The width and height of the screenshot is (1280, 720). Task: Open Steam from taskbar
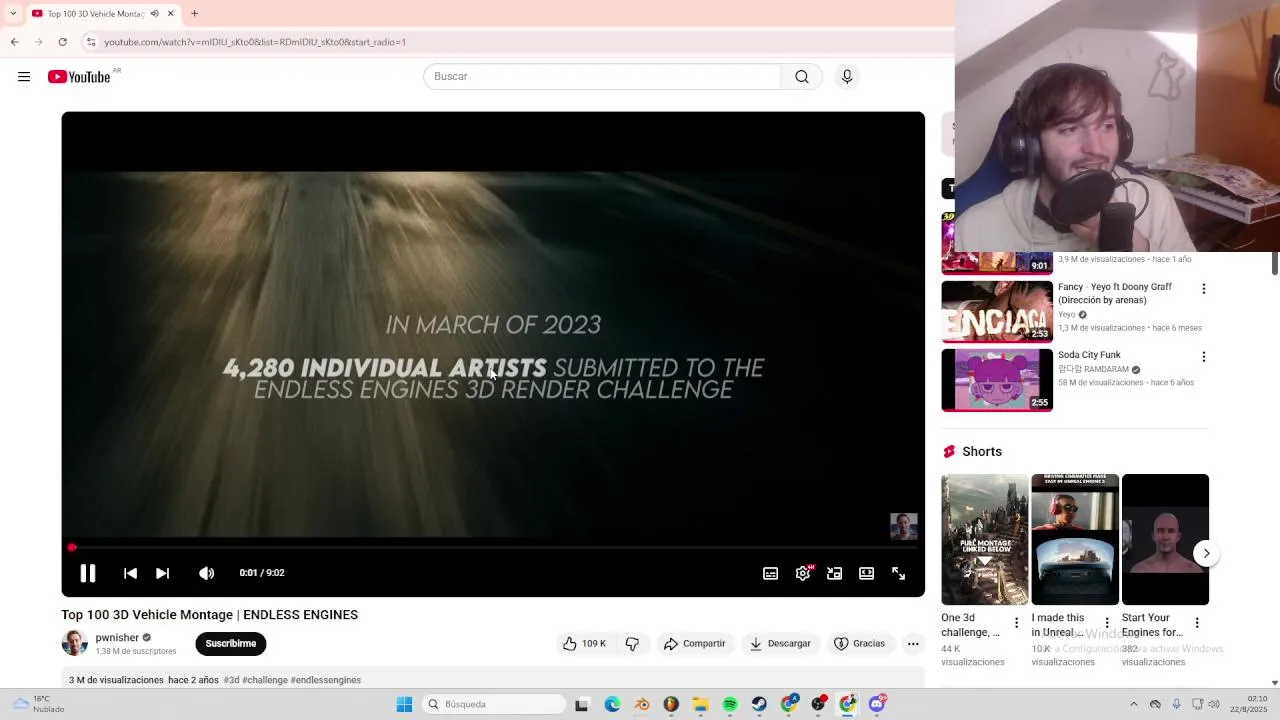pyautogui.click(x=759, y=704)
